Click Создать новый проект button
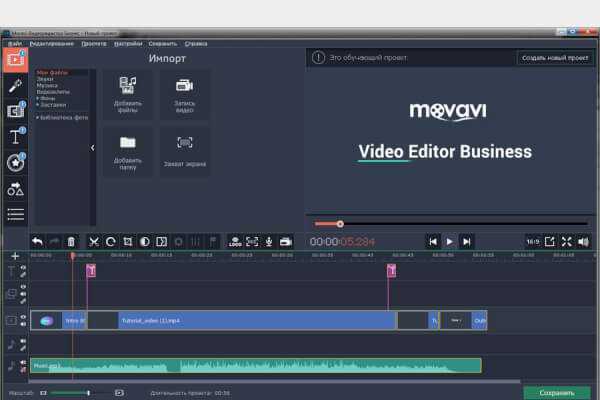 pyautogui.click(x=555, y=58)
